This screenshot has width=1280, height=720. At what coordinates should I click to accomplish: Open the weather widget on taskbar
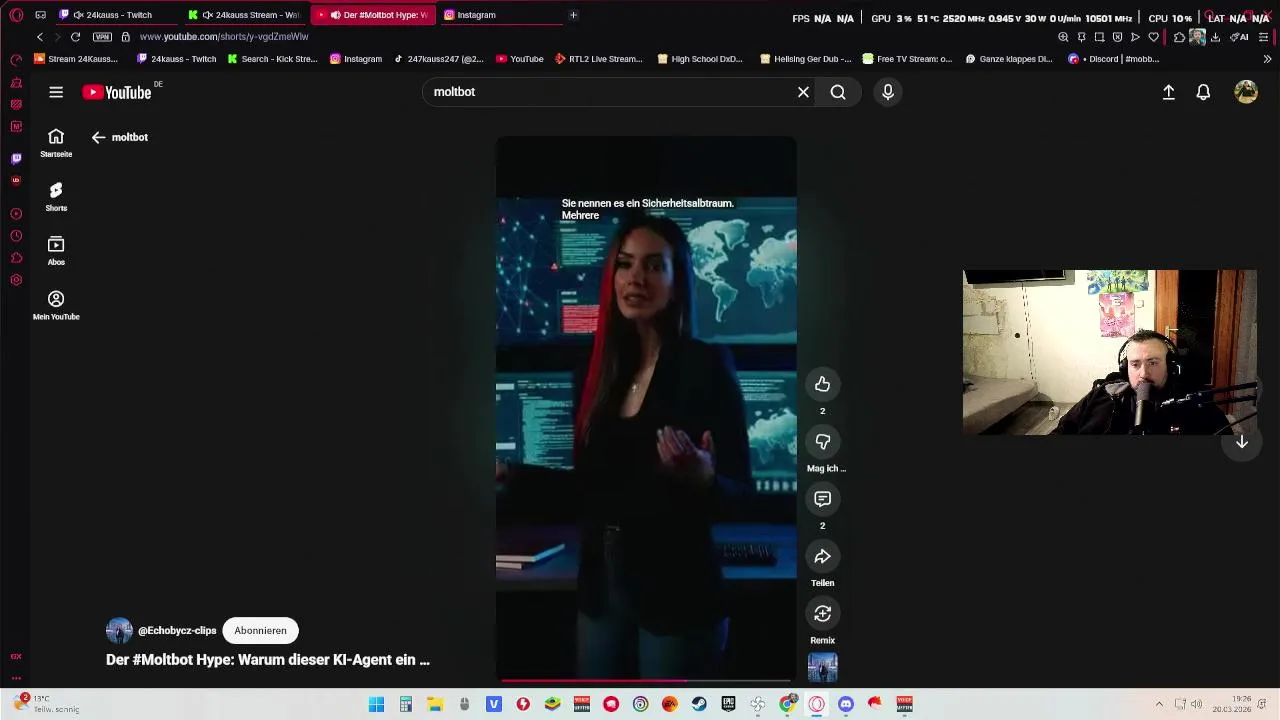point(45,704)
